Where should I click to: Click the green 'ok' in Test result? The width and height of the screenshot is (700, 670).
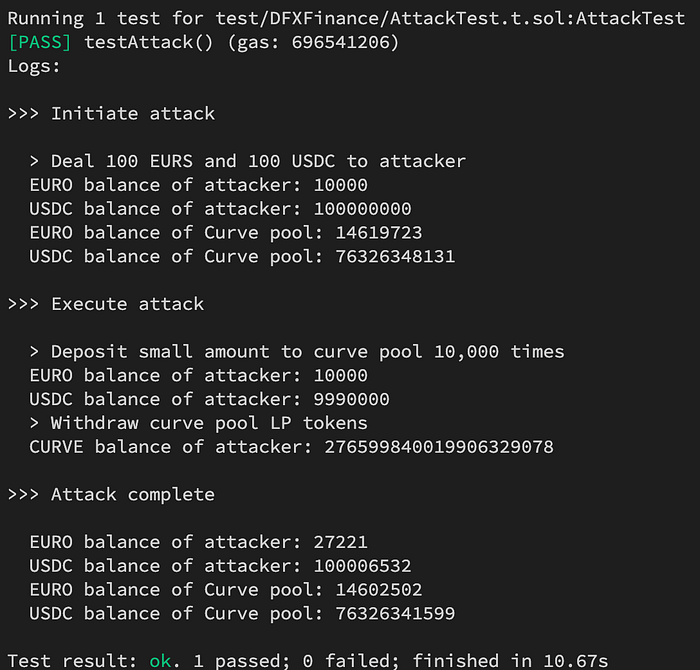[160, 660]
